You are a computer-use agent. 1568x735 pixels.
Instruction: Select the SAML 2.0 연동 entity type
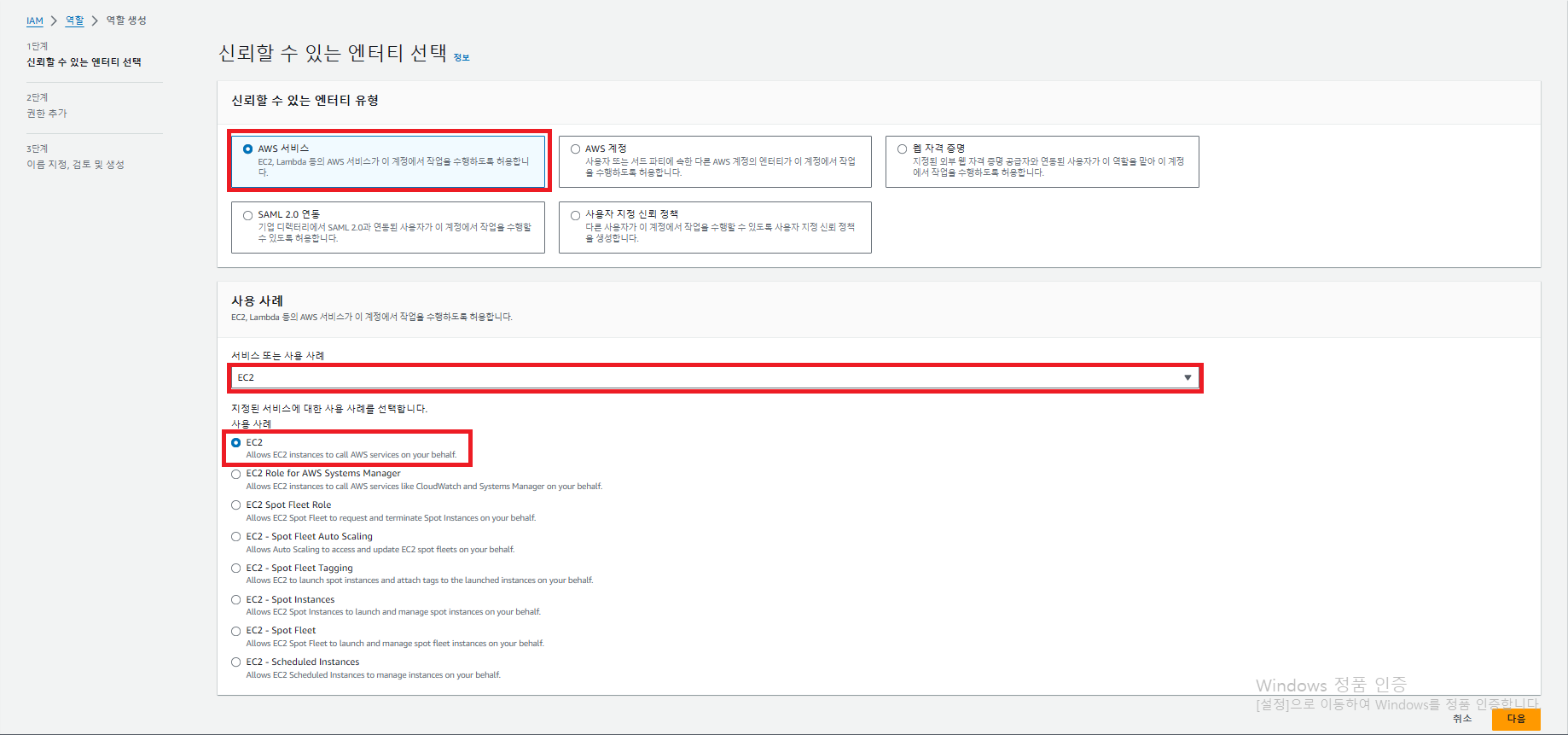tap(388, 227)
